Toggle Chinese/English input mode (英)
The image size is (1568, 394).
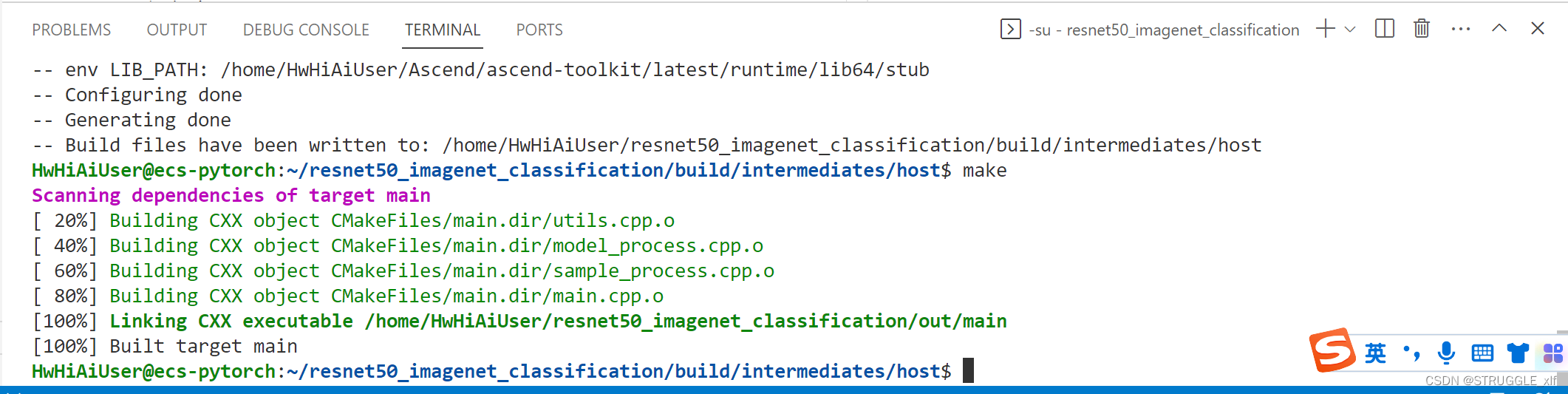pyautogui.click(x=1375, y=353)
